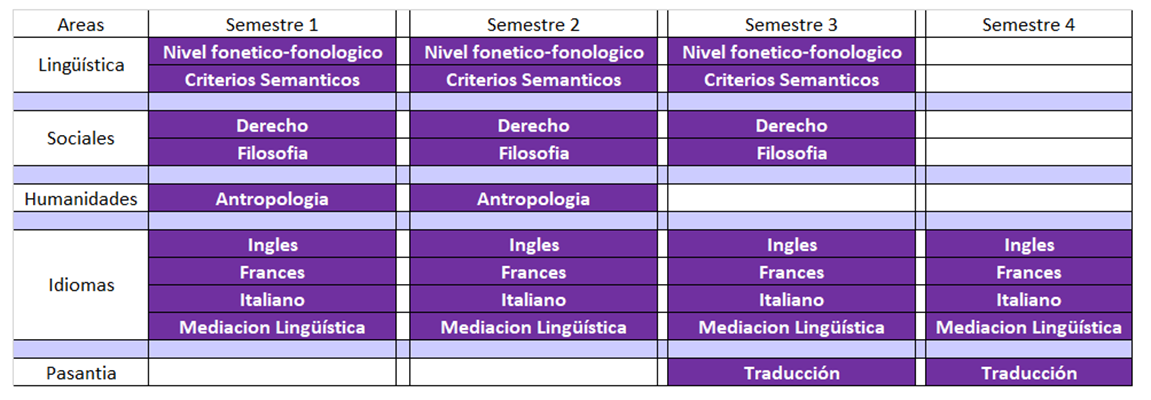Image resolution: width=1151 pixels, height=400 pixels.
Task: Select Italiano under Semestre 3
Action: tap(791, 299)
